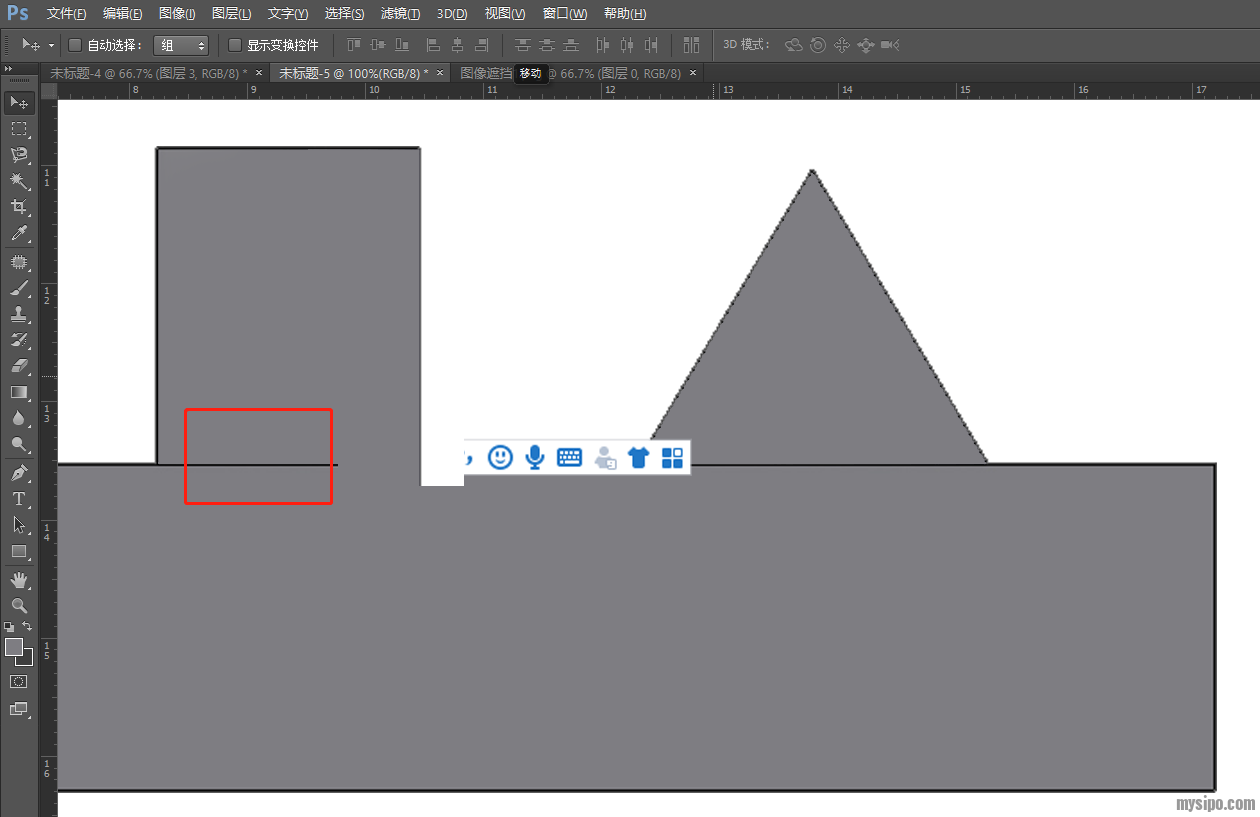
Task: Select the Eraser tool
Action: click(18, 366)
